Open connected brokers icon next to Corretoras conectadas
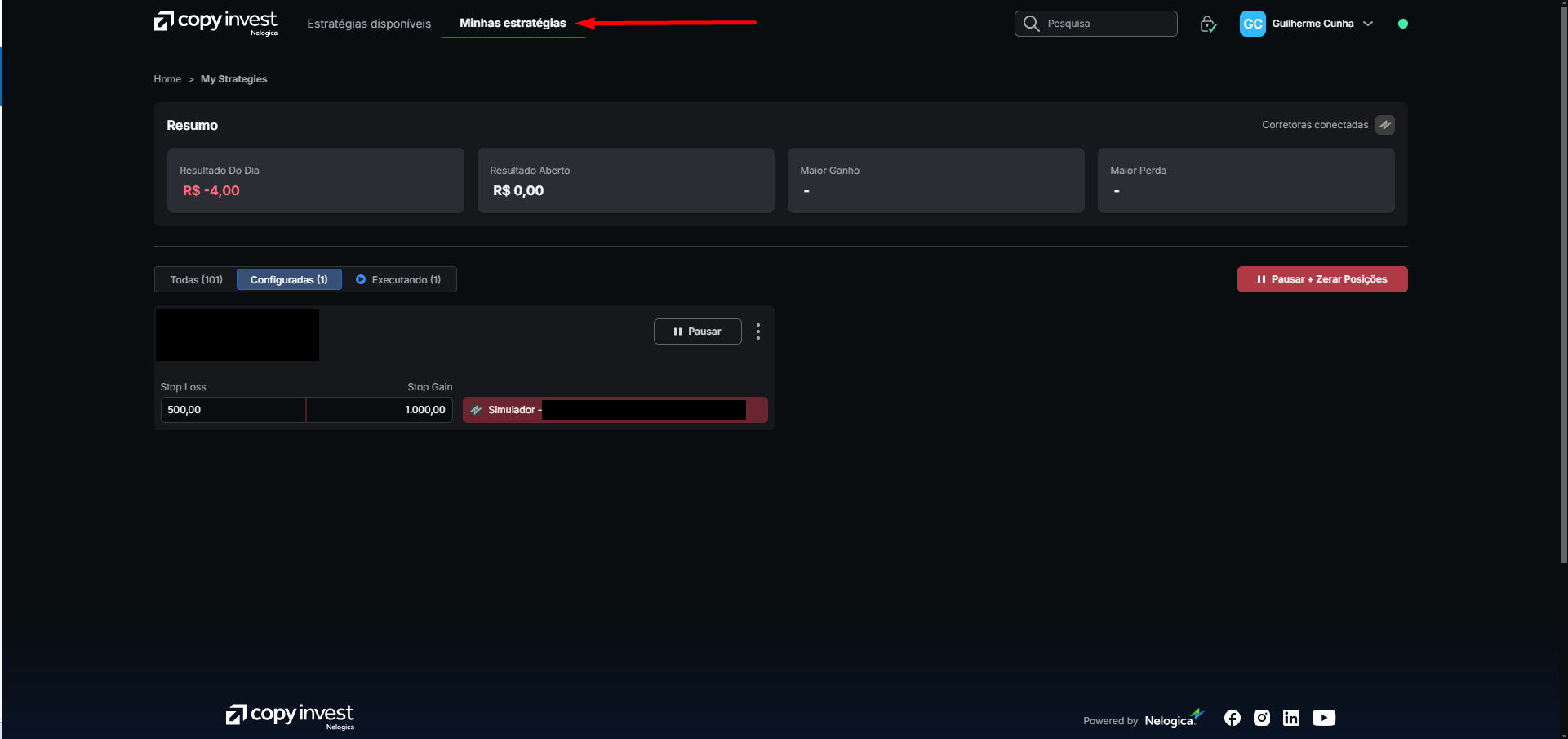The width and height of the screenshot is (1568, 739). [1384, 125]
